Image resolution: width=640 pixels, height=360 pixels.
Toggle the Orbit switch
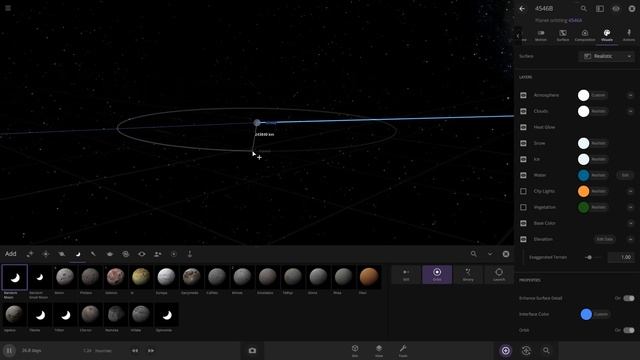pos(629,330)
